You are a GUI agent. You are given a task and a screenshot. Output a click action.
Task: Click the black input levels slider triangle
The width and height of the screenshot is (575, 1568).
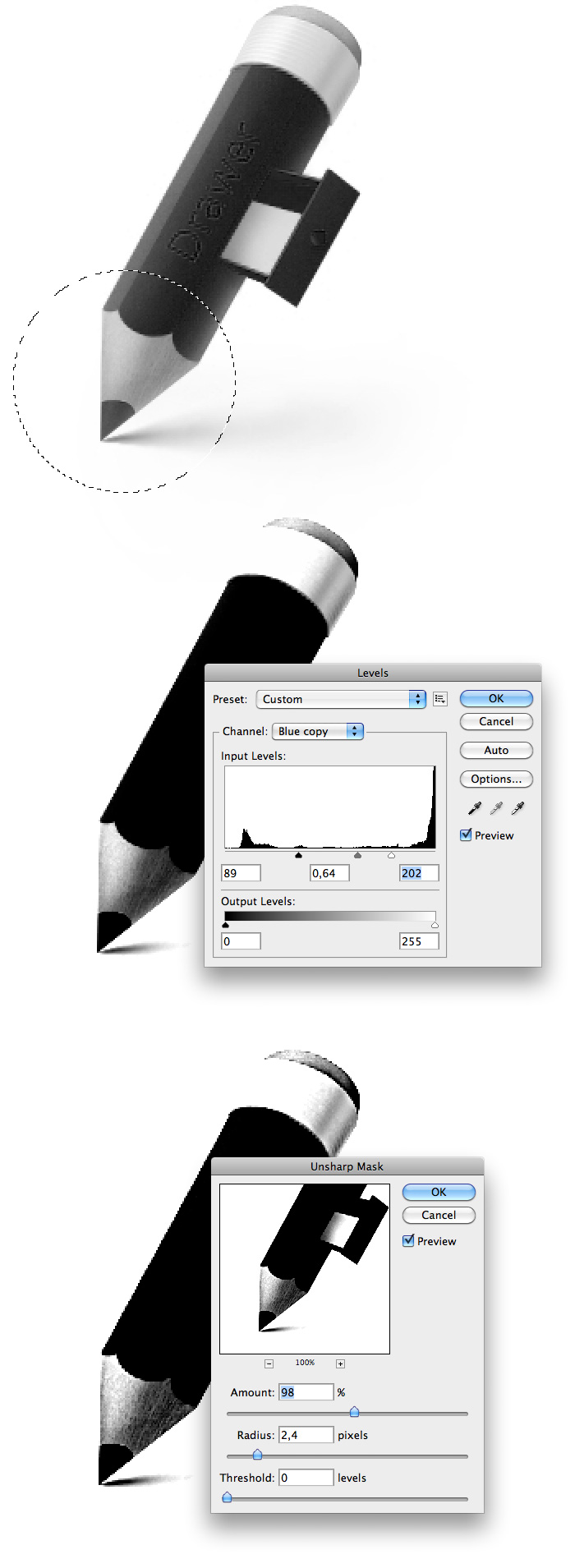298,855
